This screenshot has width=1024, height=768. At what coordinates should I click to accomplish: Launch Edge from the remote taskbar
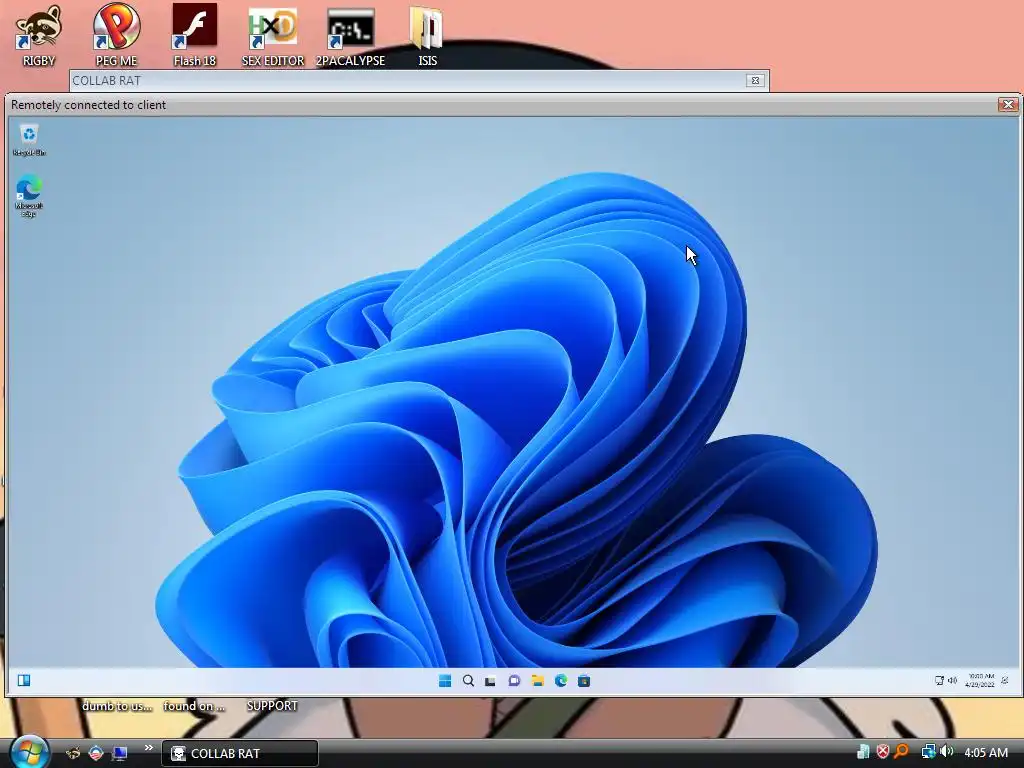pos(560,681)
